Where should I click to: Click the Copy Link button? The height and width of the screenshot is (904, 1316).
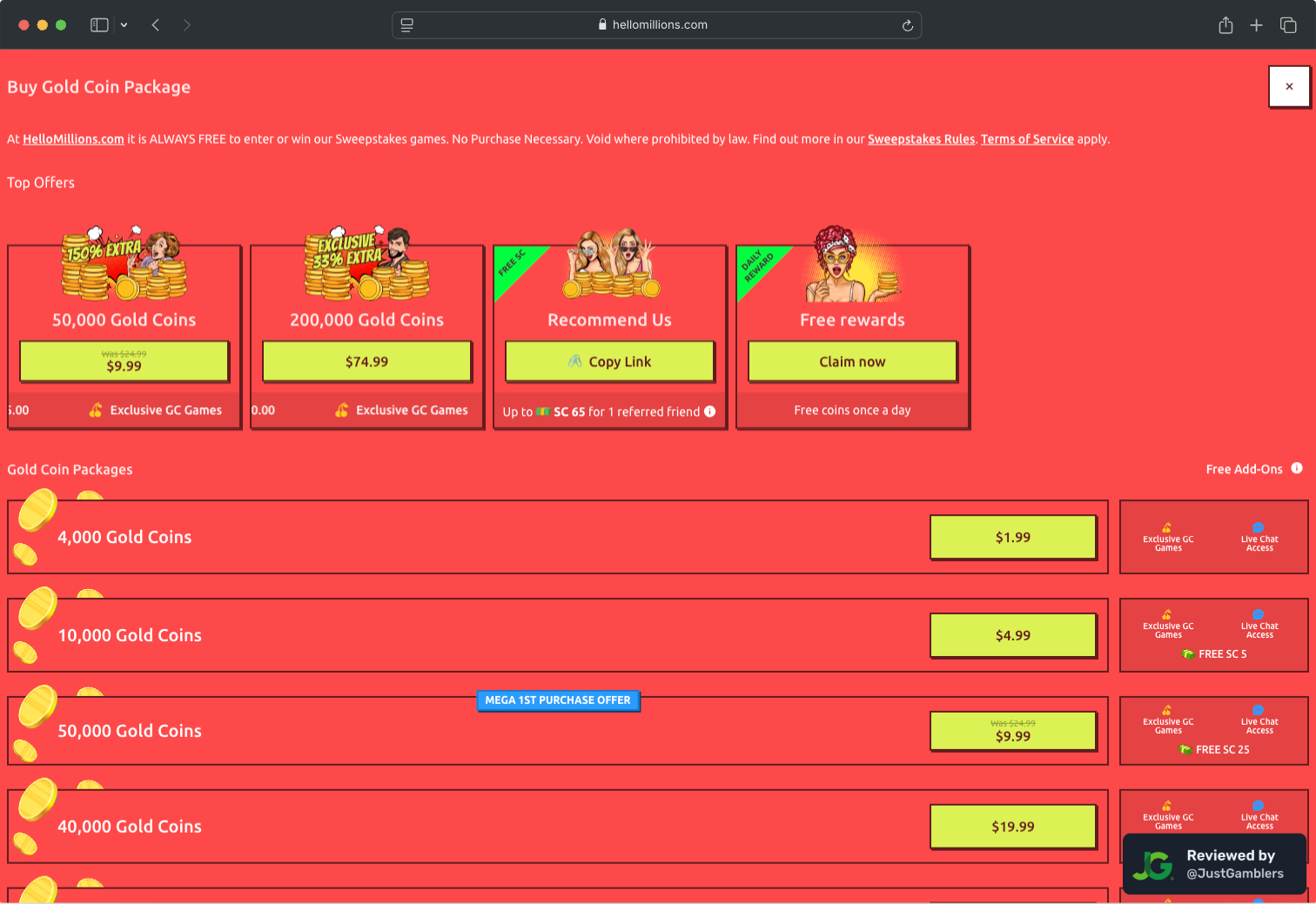coord(610,361)
